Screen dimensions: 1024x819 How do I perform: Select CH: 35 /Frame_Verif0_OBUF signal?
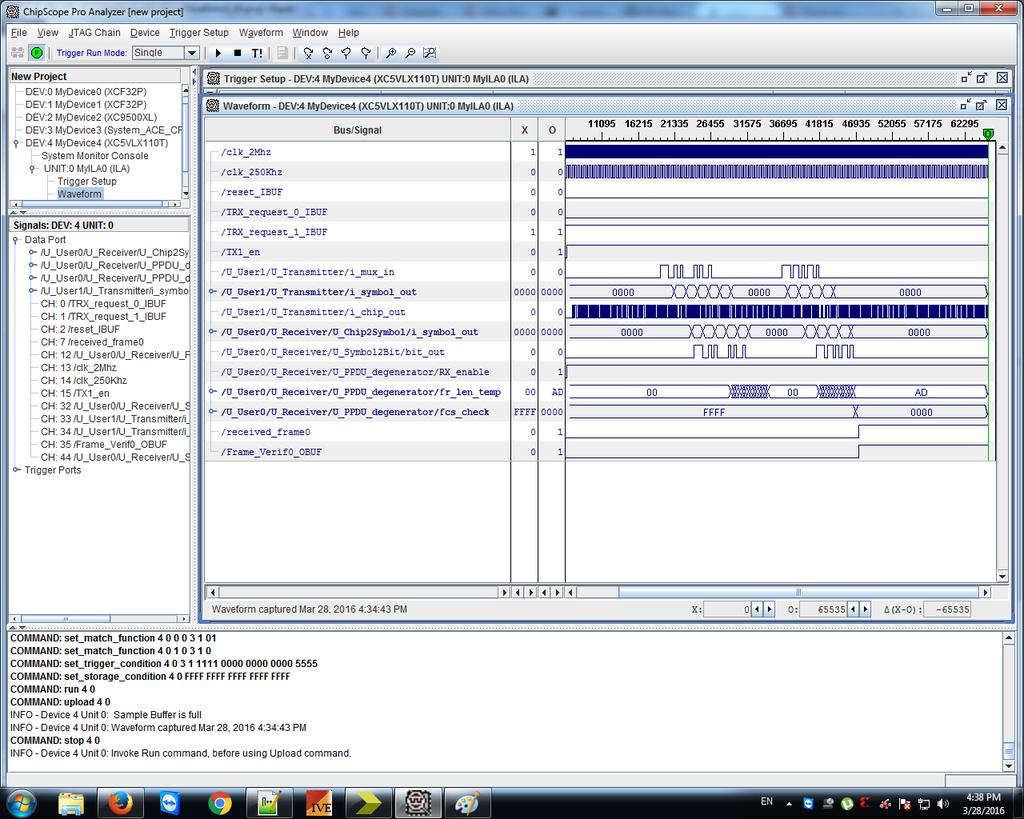coord(104,445)
